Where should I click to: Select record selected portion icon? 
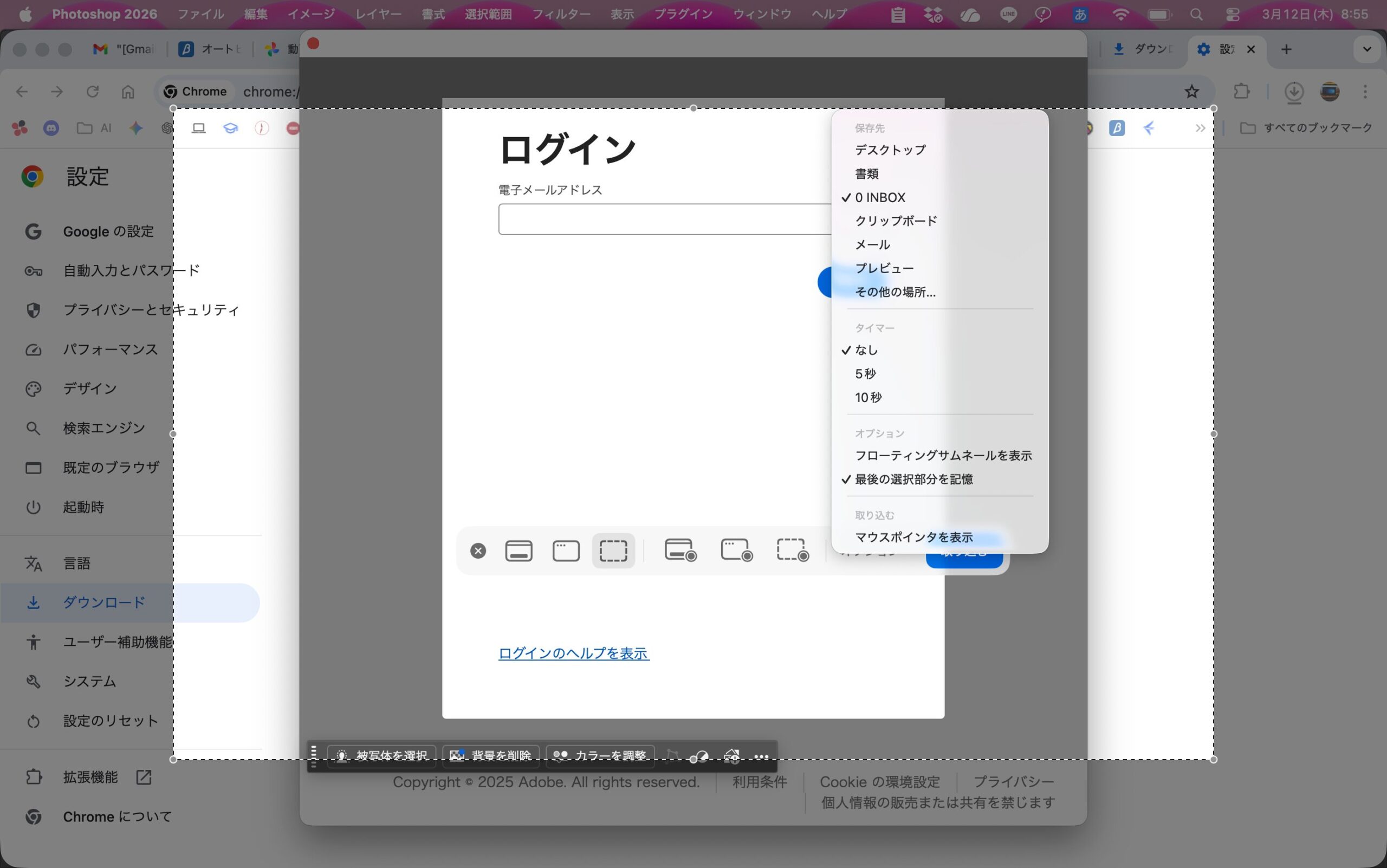coord(792,550)
